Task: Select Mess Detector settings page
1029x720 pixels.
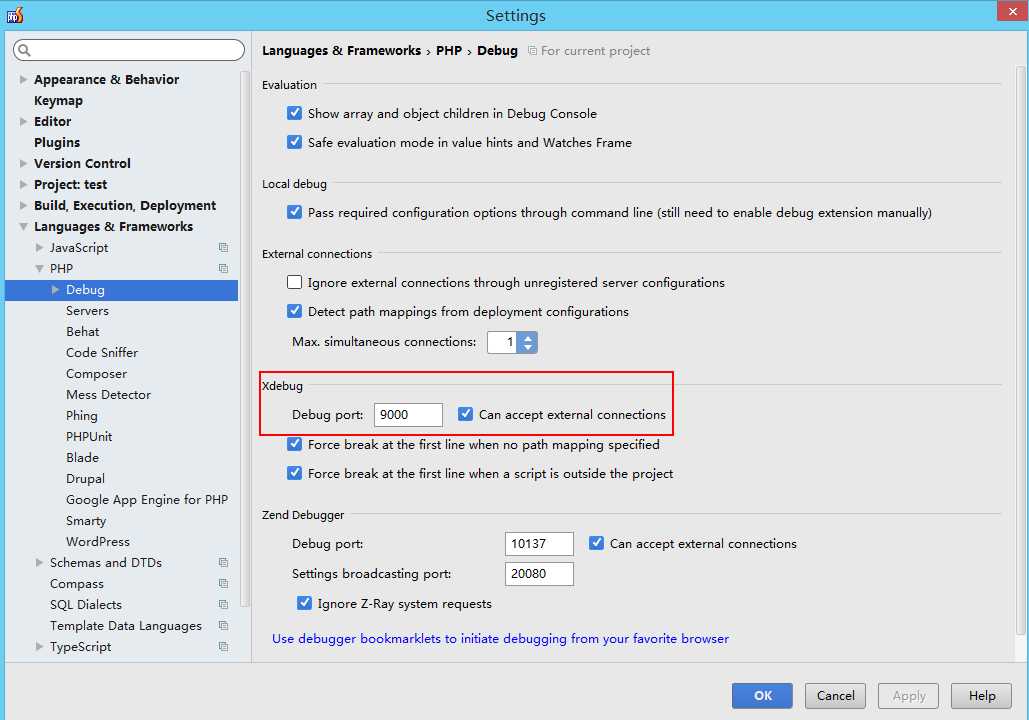Action: 108,394
